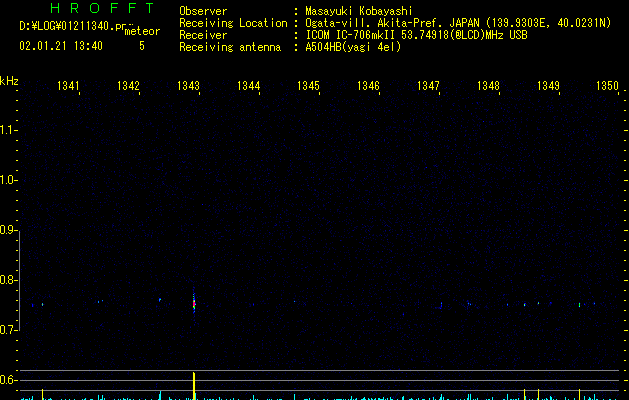629x400 pixels.
Task: Click time axis marker 1349
Action: pos(548,86)
